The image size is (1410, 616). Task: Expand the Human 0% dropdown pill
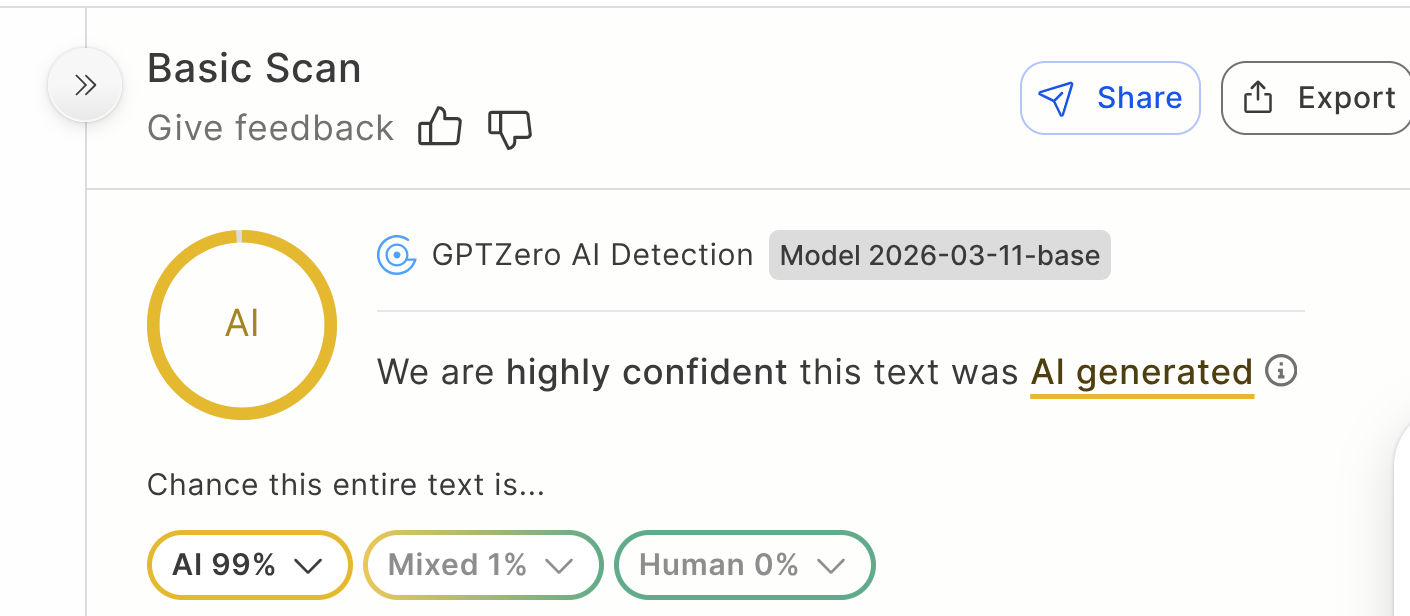tap(744, 565)
